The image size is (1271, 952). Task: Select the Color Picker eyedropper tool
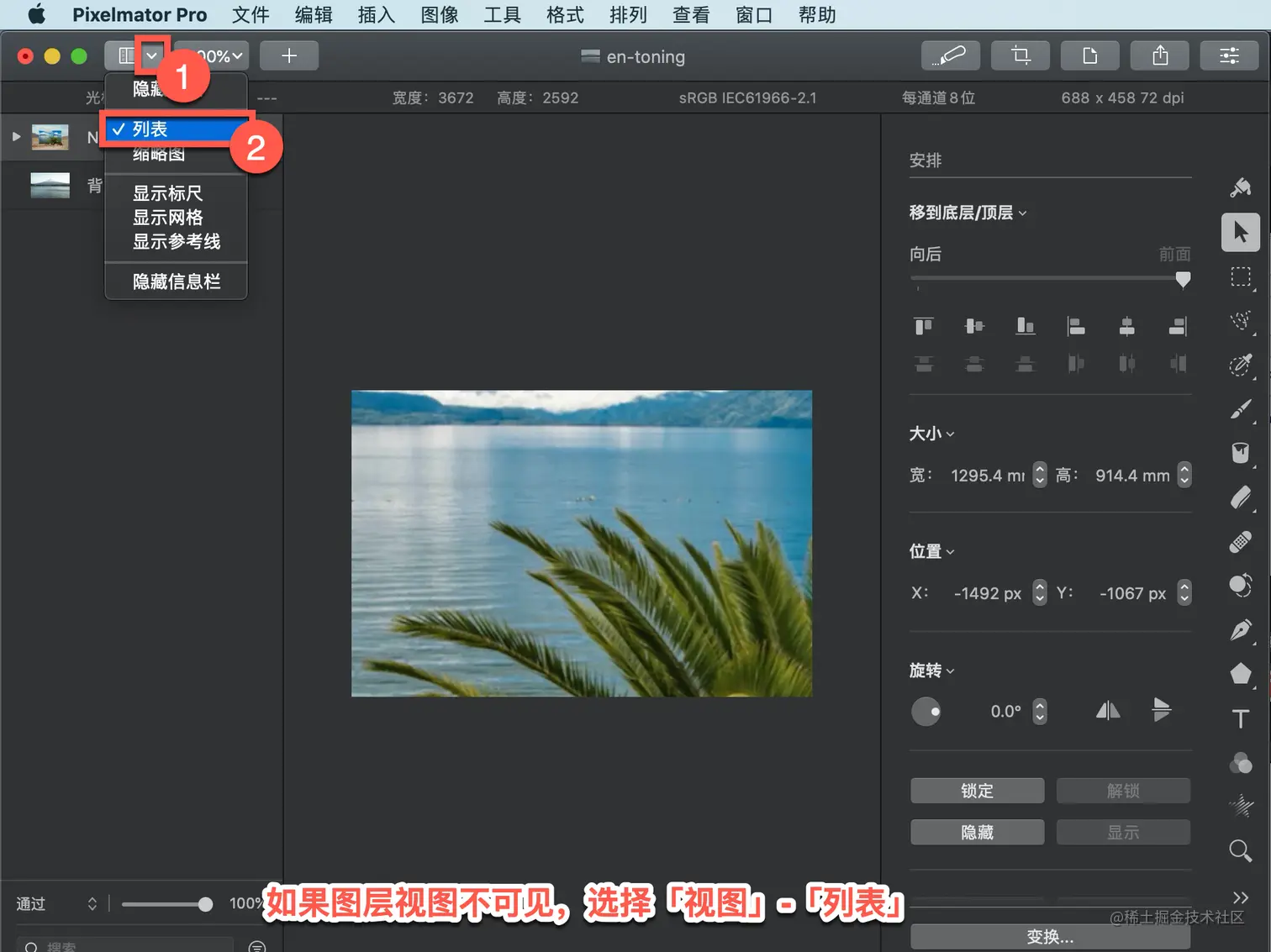pyautogui.click(x=1241, y=364)
